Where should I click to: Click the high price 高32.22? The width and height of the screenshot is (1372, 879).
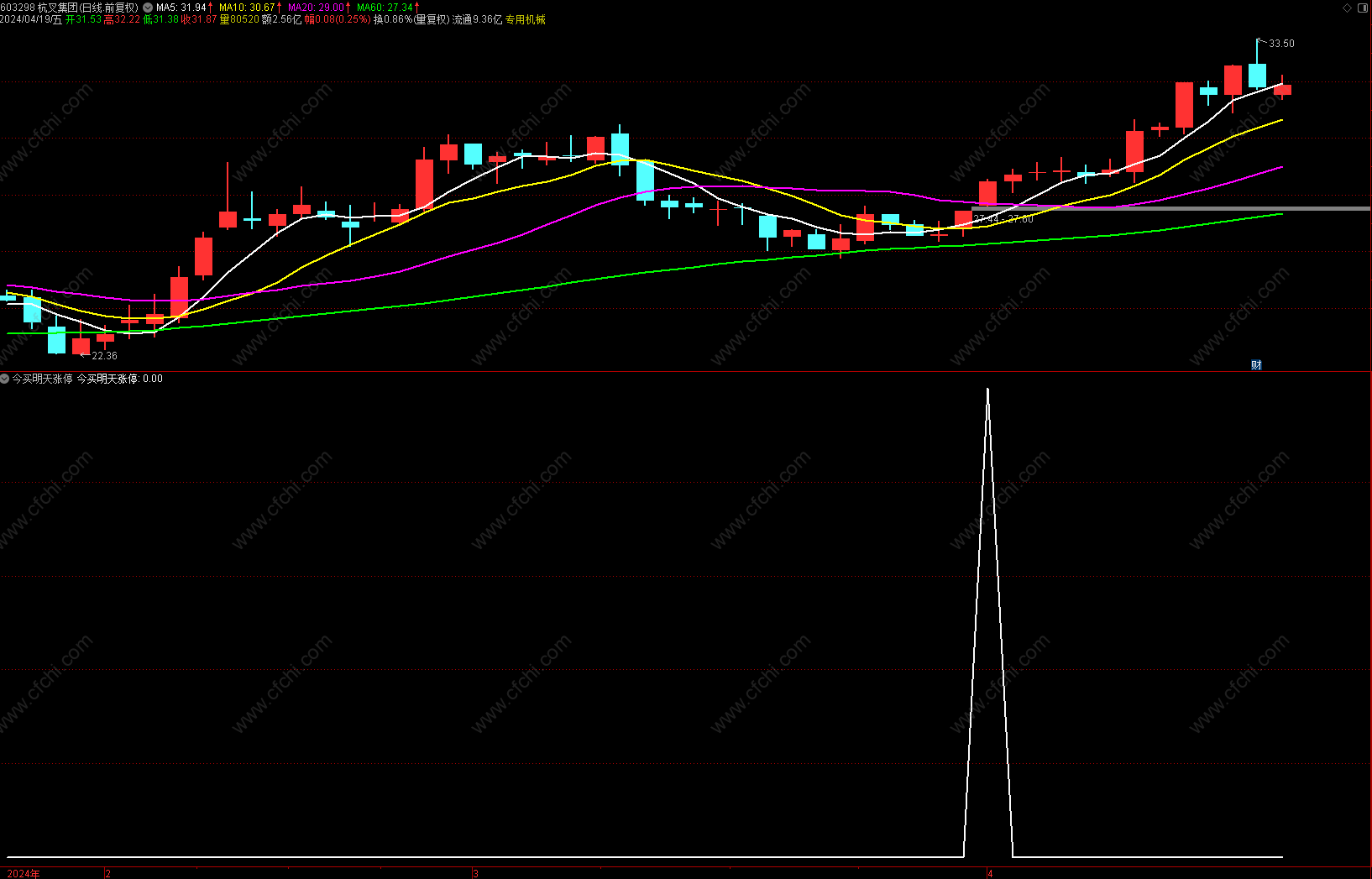(122, 19)
